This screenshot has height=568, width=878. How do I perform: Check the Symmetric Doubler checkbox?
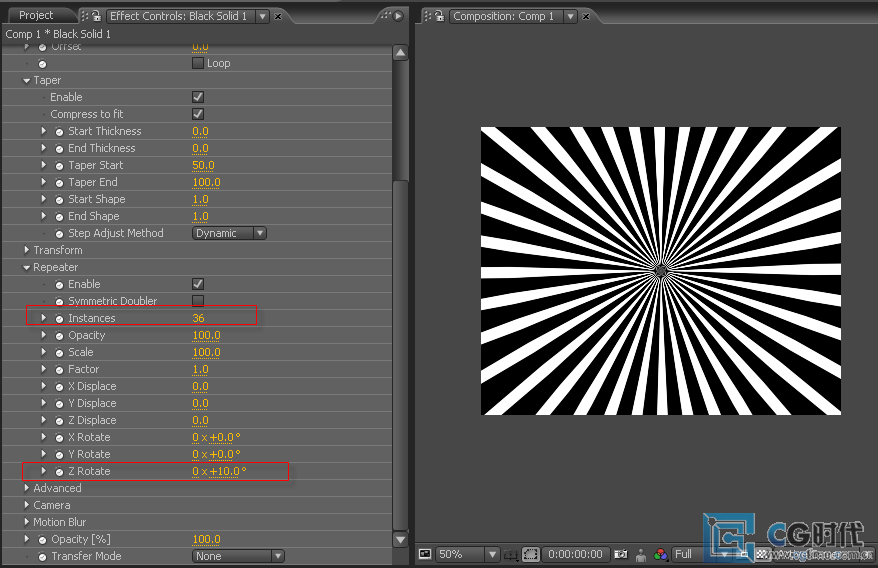pos(198,301)
